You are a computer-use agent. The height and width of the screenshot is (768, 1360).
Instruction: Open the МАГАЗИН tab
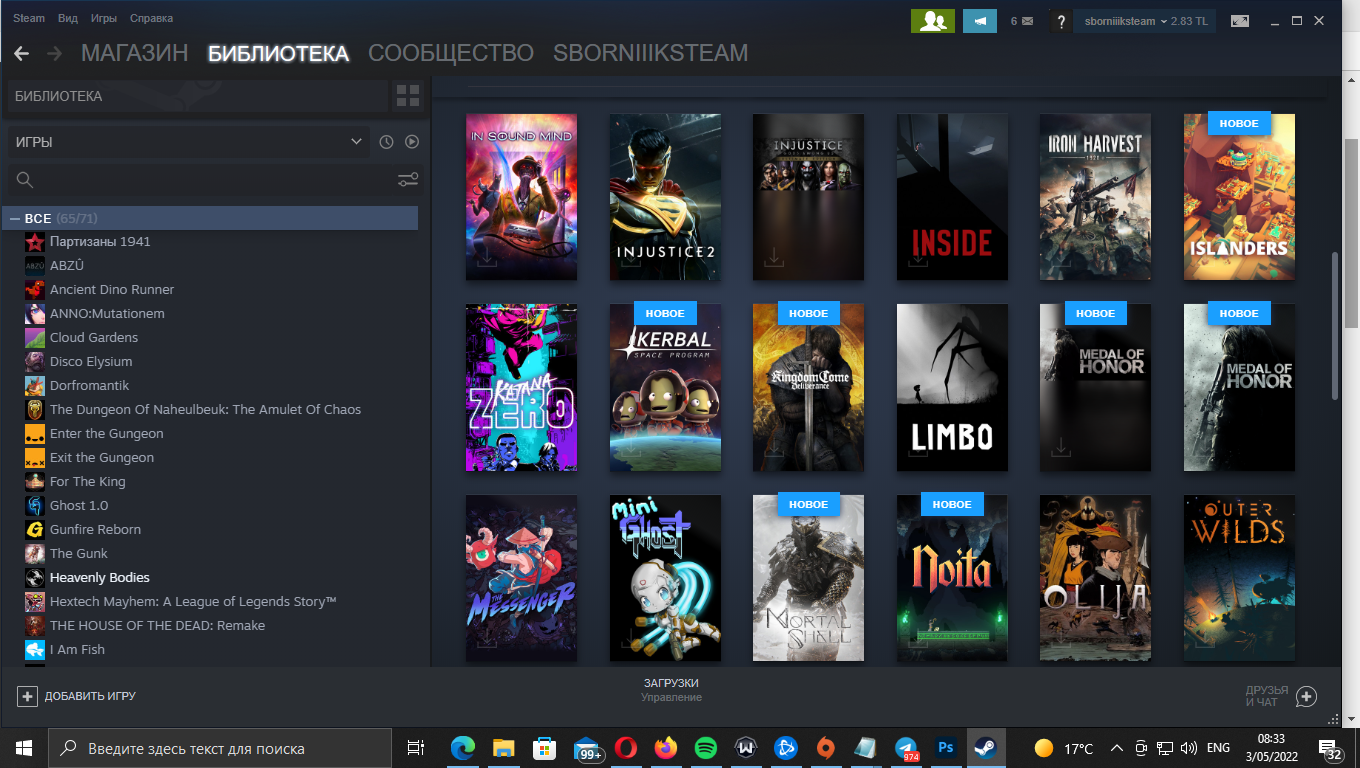pos(134,53)
